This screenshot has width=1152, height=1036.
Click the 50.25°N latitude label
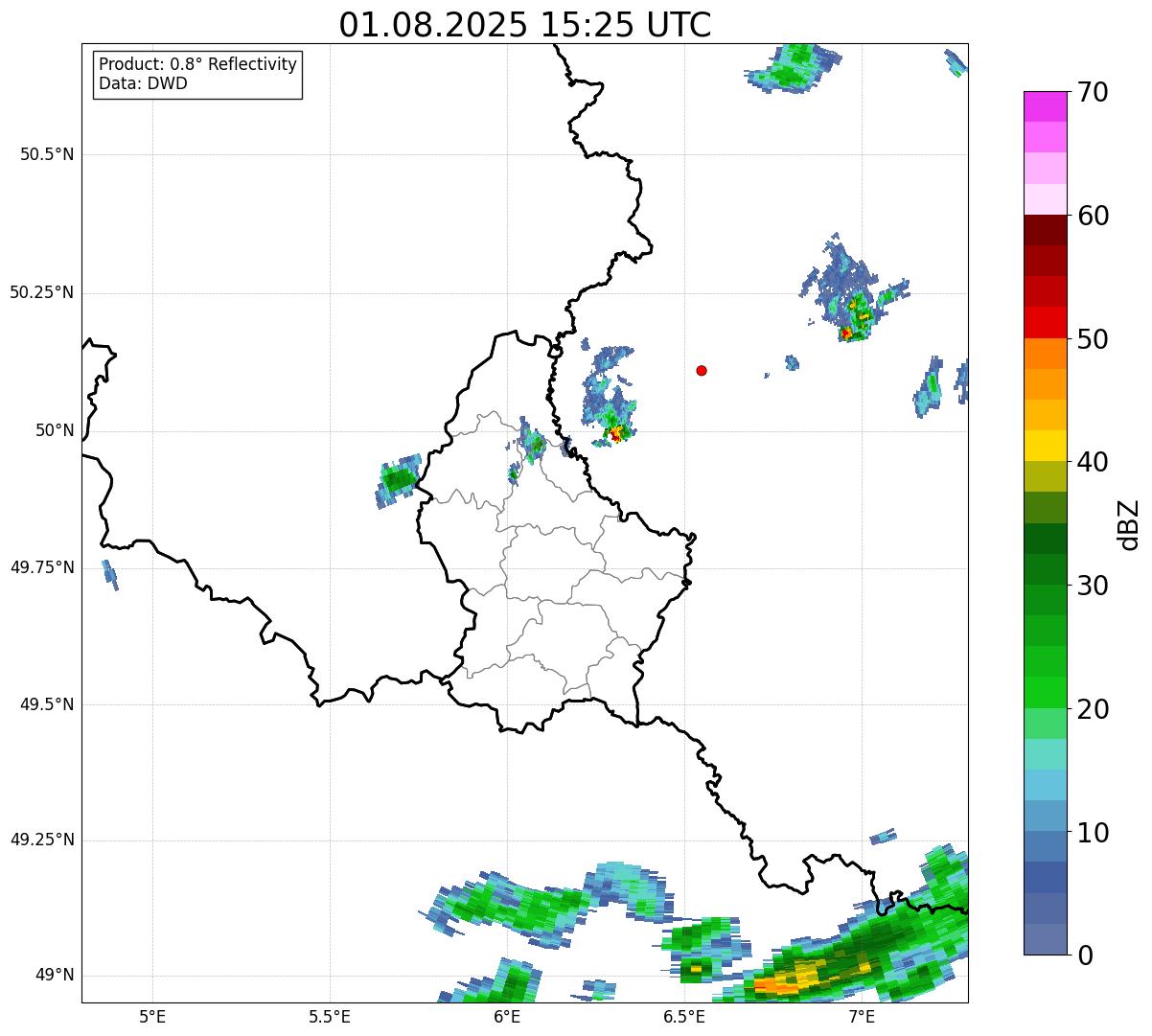pos(42,292)
